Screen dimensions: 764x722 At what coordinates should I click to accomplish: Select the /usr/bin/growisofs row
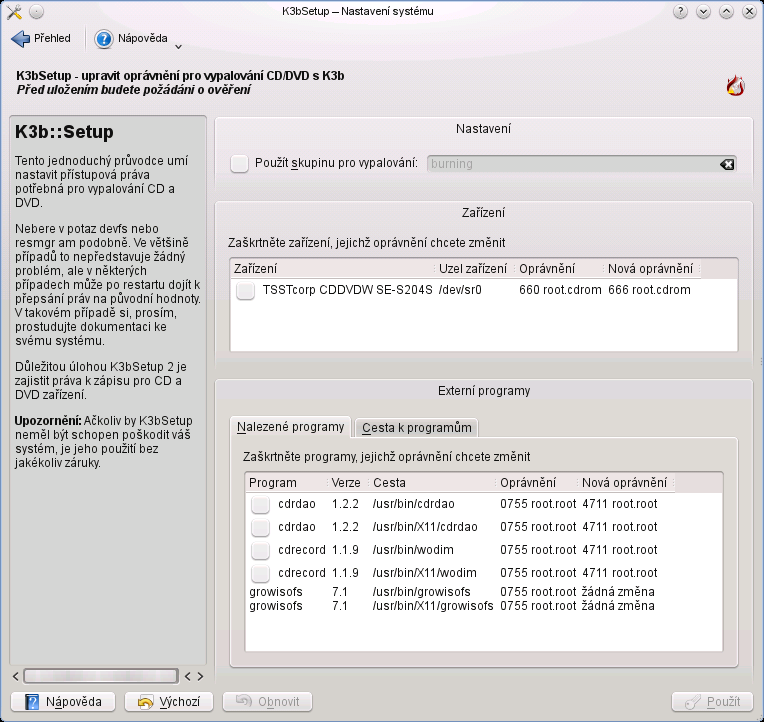pyautogui.click(x=484, y=592)
